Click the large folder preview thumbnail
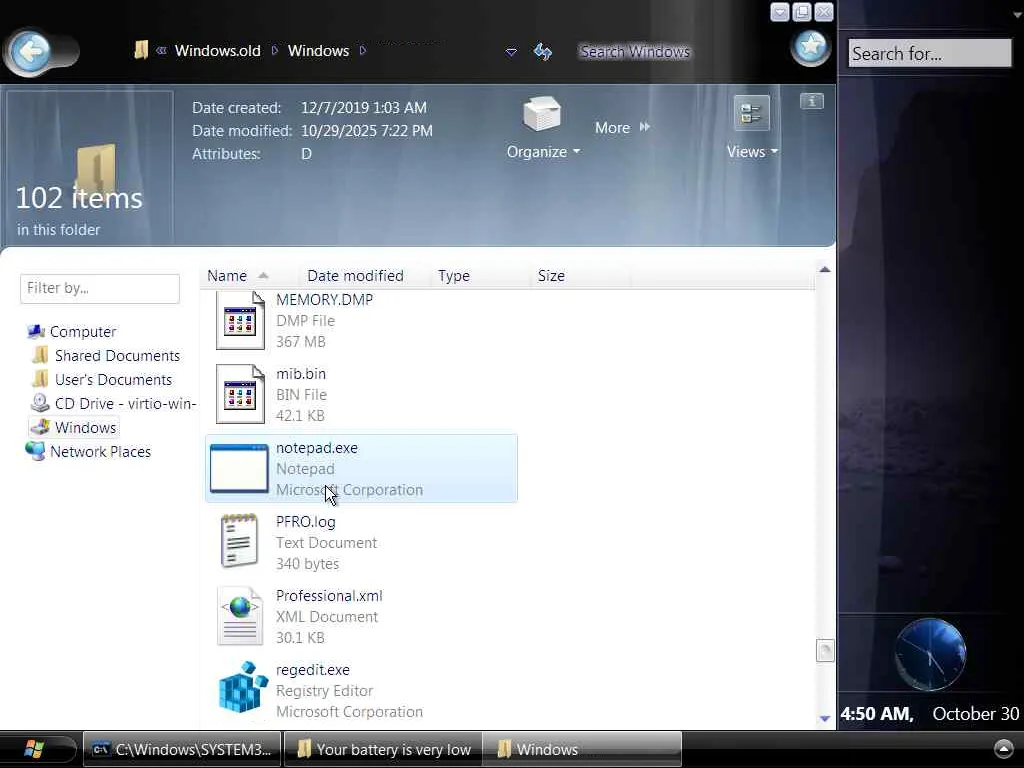Image resolution: width=1024 pixels, height=768 pixels. [x=96, y=170]
